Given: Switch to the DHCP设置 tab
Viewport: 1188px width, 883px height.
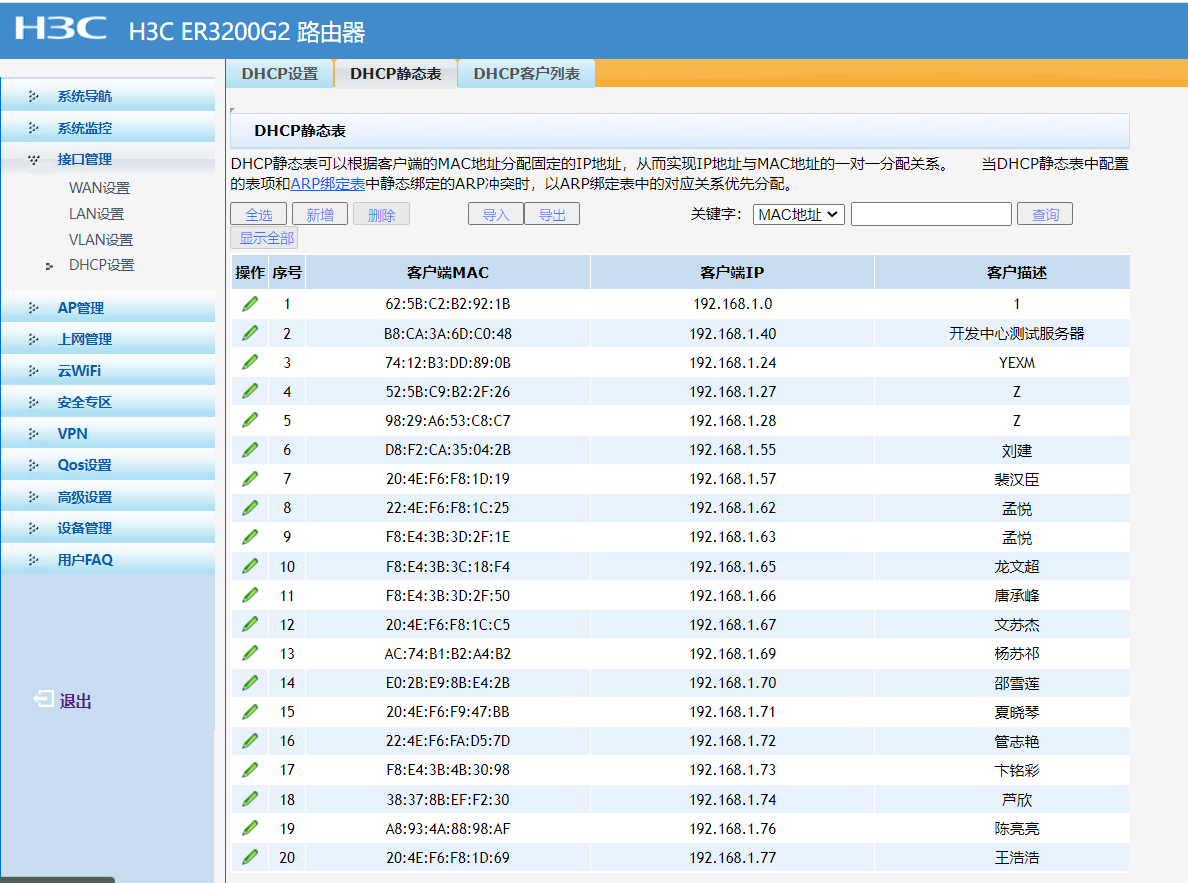Looking at the screenshot, I should 279,74.
